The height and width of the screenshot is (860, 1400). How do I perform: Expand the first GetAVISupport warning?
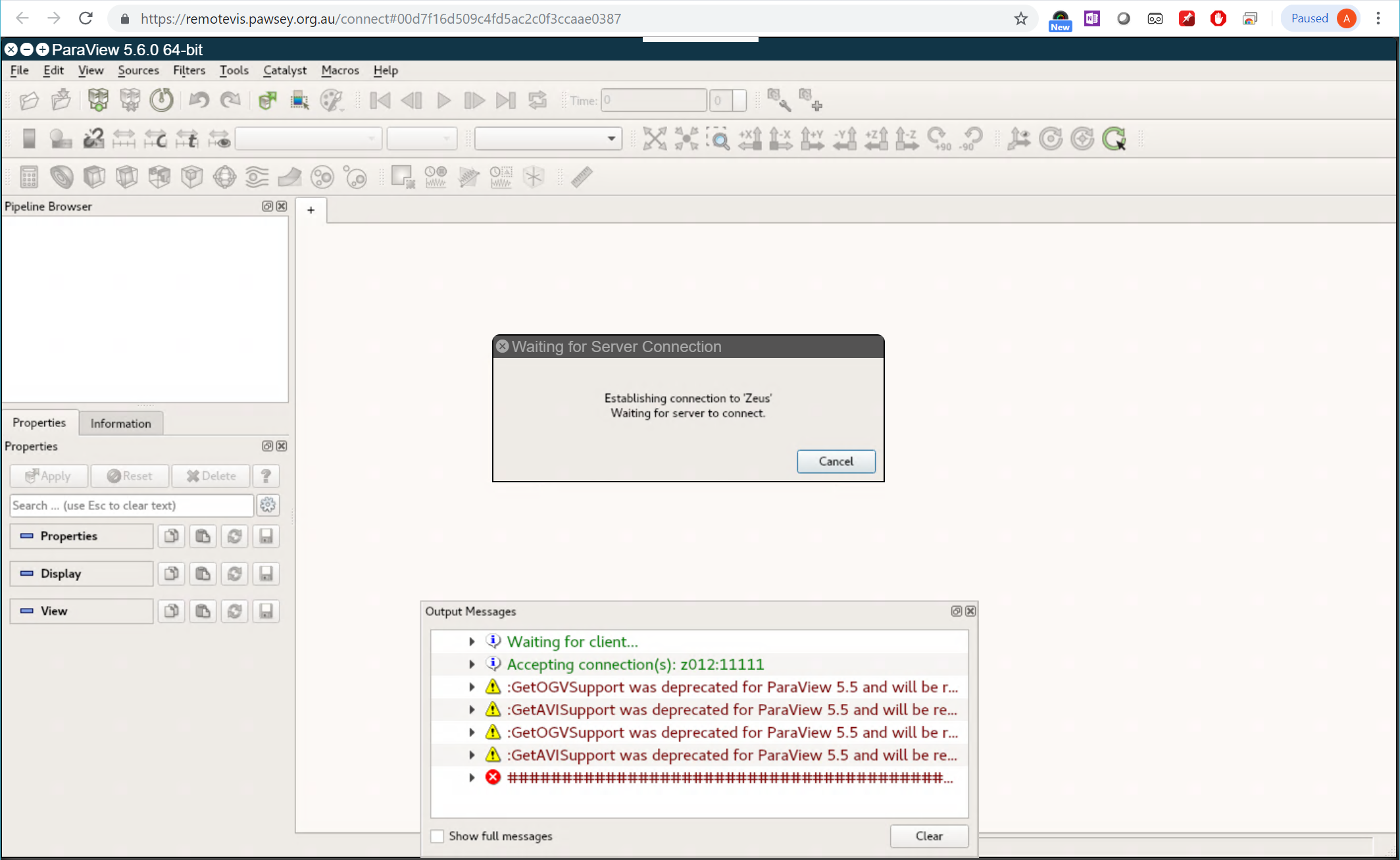pyautogui.click(x=472, y=709)
